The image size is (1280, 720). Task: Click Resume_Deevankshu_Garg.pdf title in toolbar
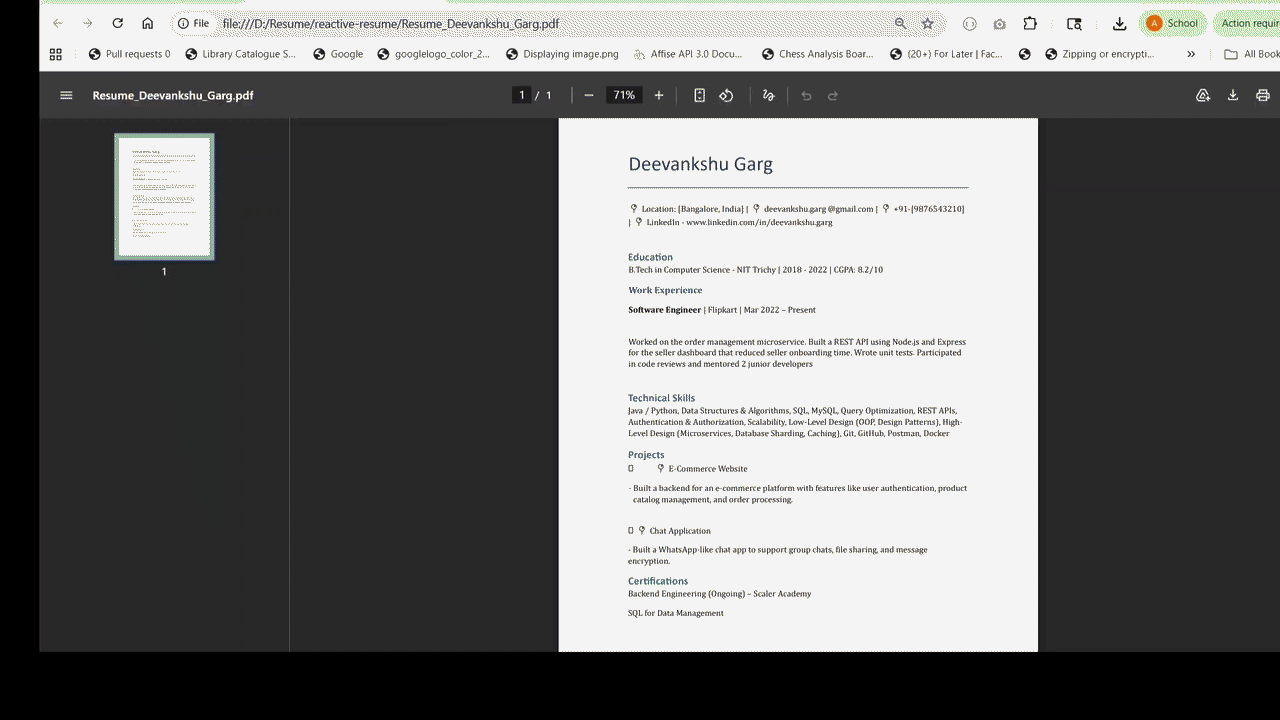173,95
